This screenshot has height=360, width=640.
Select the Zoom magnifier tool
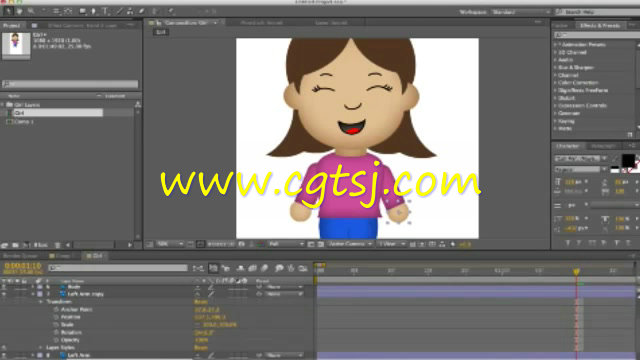pyautogui.click(x=31, y=11)
